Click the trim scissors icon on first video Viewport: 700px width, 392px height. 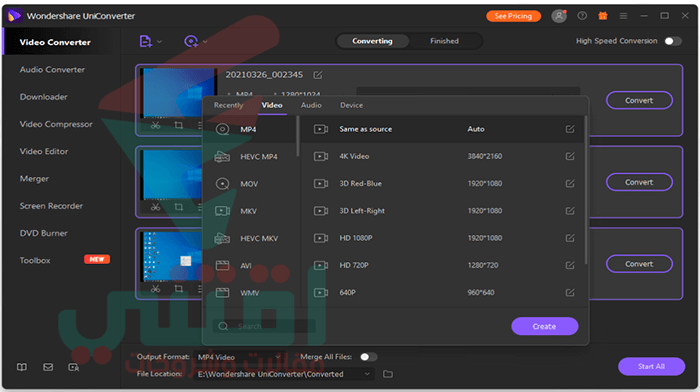pos(155,125)
